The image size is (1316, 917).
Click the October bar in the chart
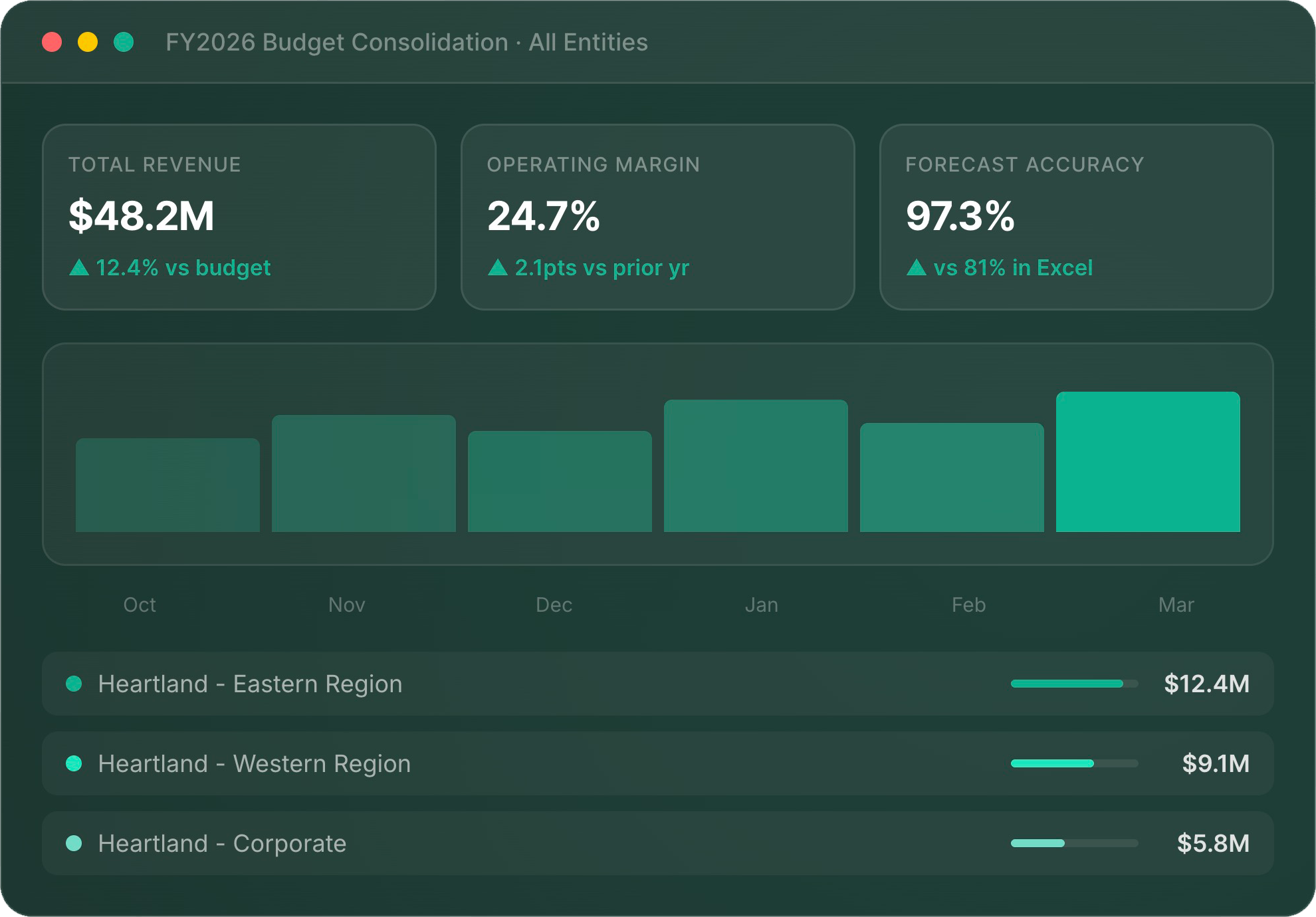click(x=167, y=485)
